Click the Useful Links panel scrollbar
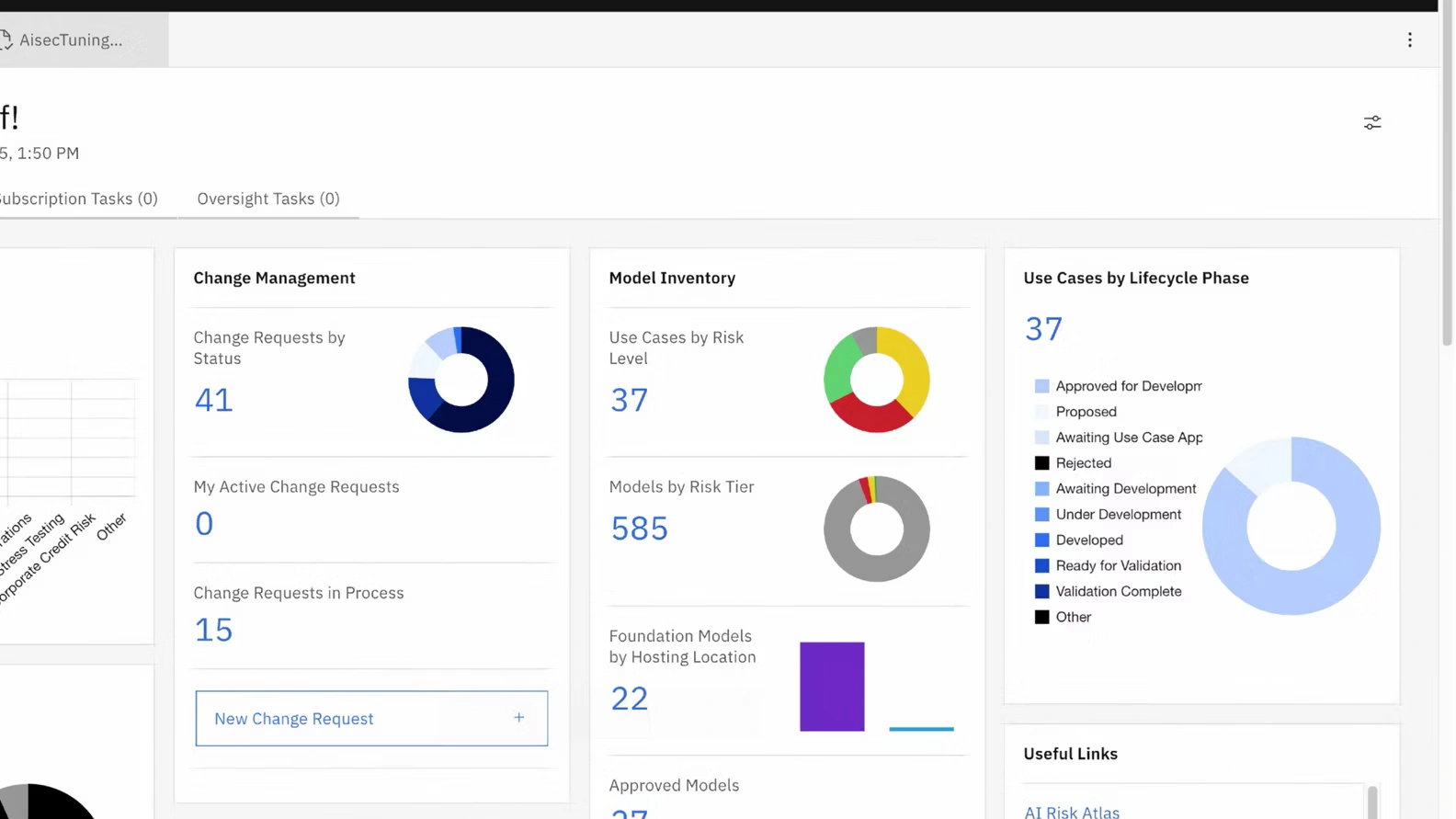This screenshot has width=1456, height=819. tap(1371, 802)
